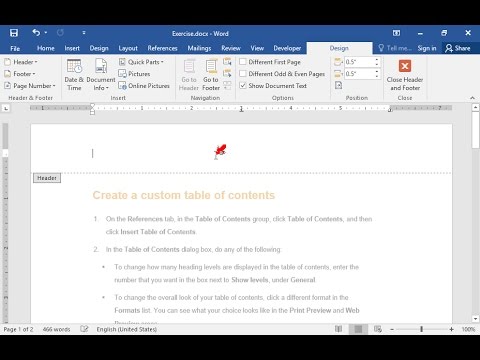Select the Review tab
Screen dimensions: 480x360
pyautogui.click(x=231, y=48)
